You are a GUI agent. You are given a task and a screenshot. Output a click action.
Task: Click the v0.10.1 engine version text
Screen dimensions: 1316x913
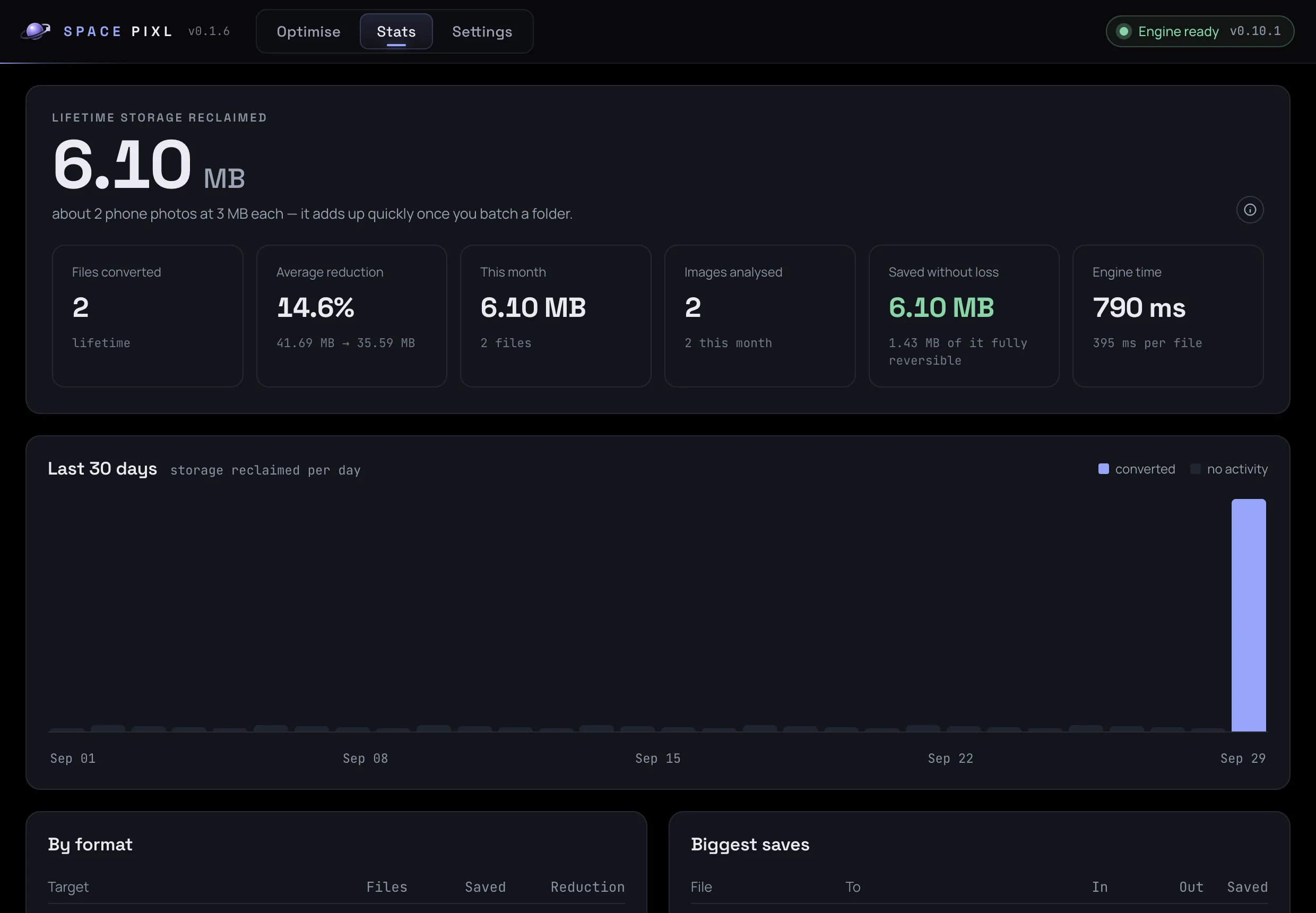point(1255,31)
